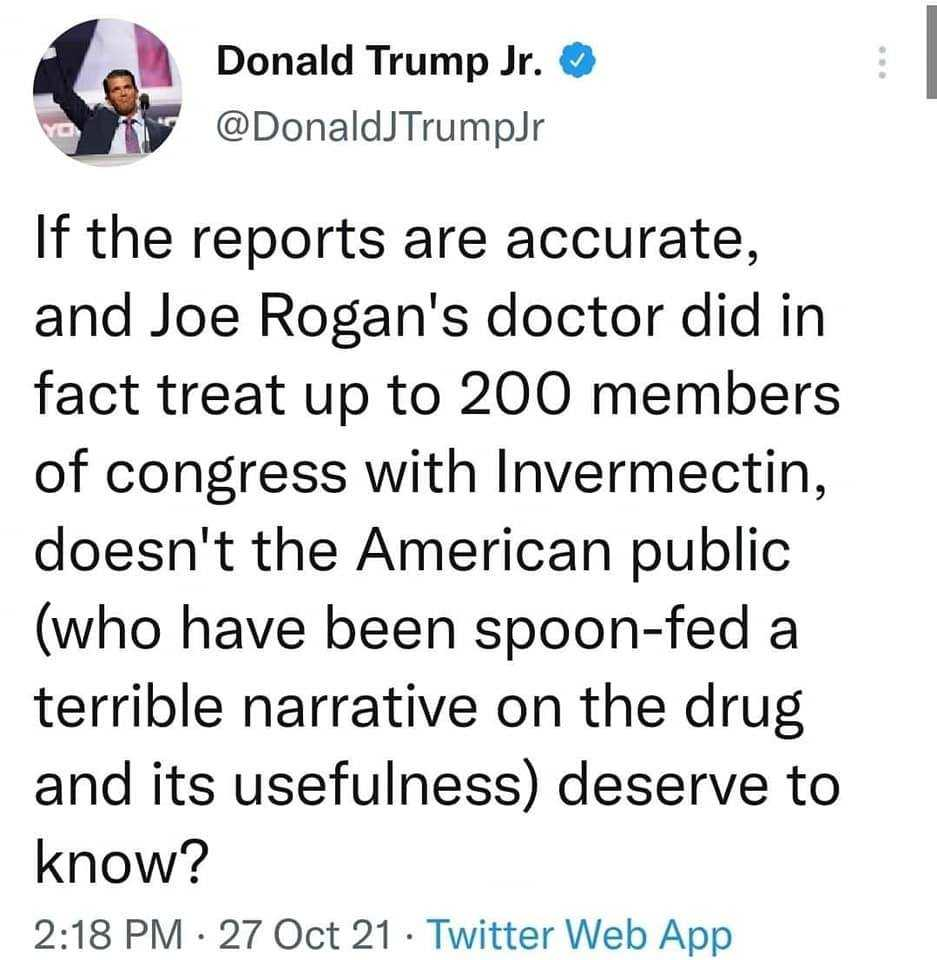Click the Donald Trump Jr. display name

coord(380,61)
